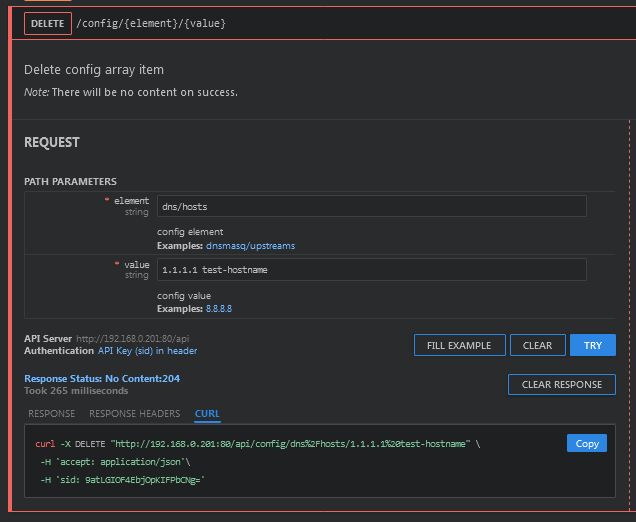Use the dnsmasq/upstreams example link
The image size is (636, 522).
point(250,245)
